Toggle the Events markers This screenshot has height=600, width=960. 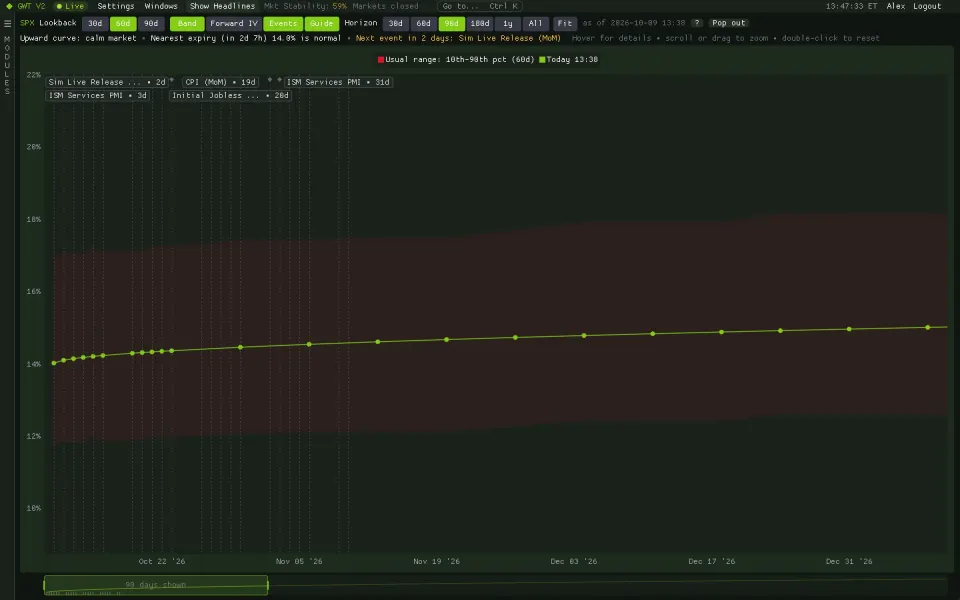click(x=283, y=23)
